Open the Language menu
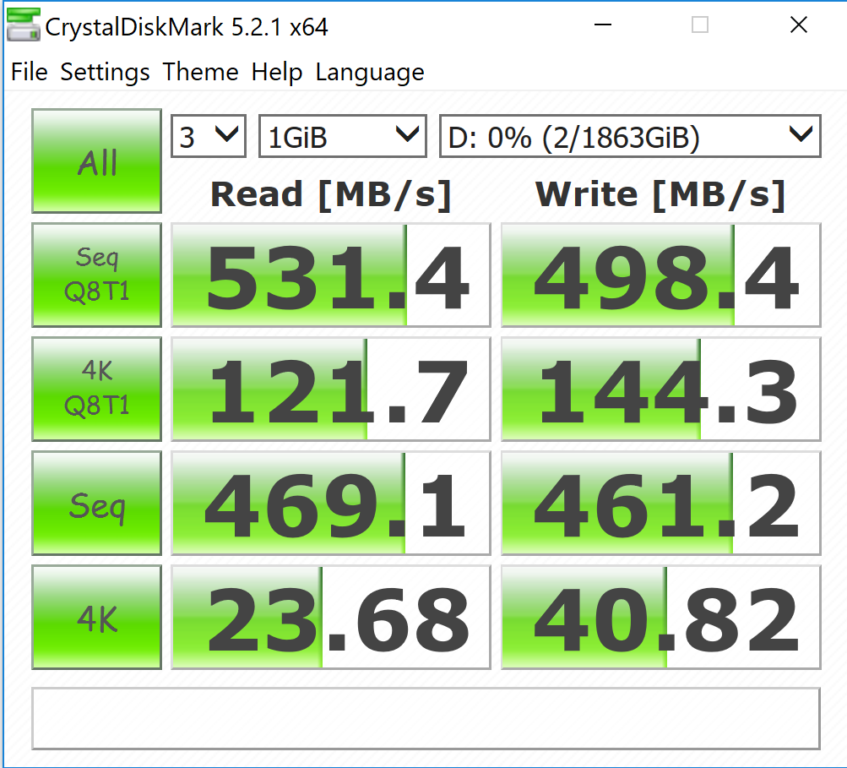 click(369, 72)
